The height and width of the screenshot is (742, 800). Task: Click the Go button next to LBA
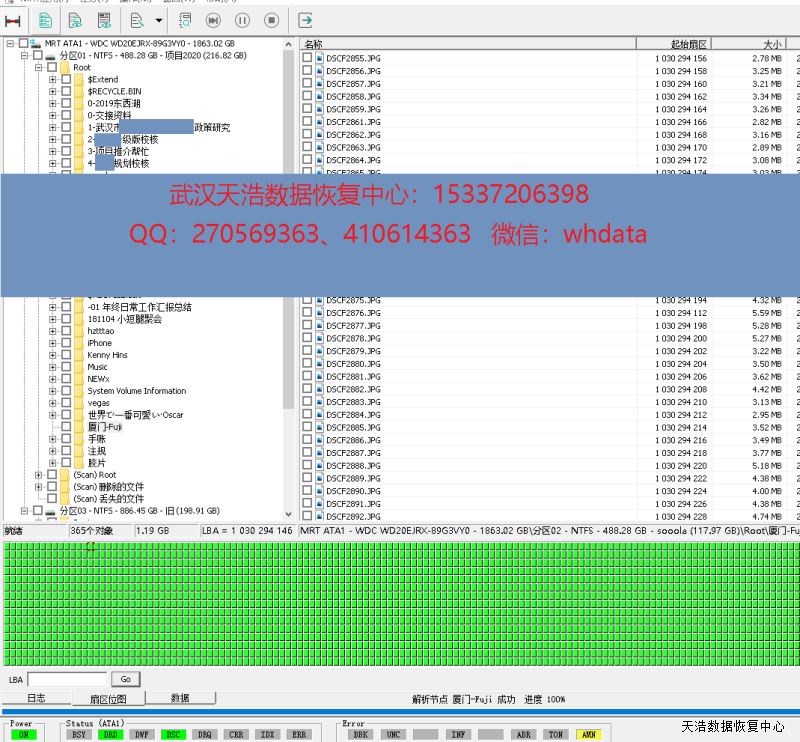(126, 679)
